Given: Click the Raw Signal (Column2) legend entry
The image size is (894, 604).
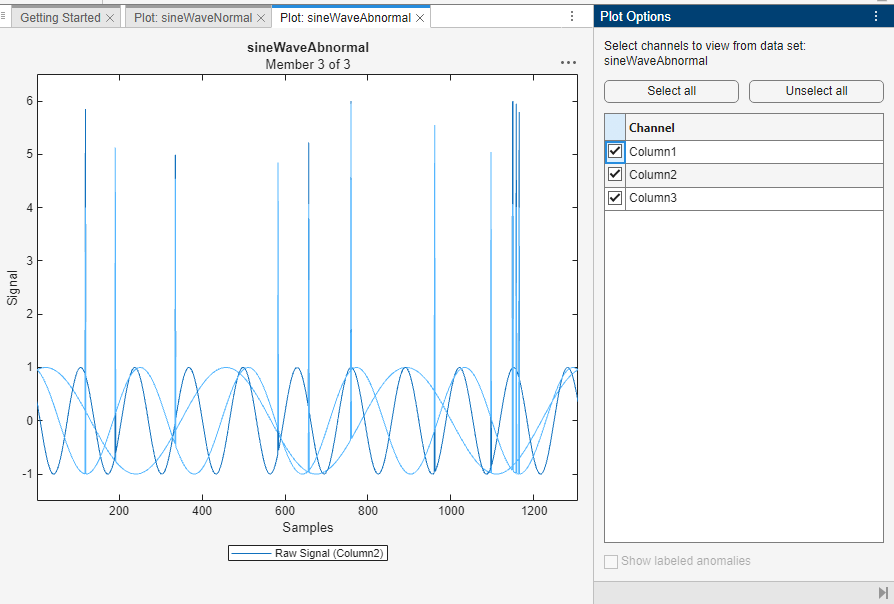Looking at the screenshot, I should click(x=308, y=553).
